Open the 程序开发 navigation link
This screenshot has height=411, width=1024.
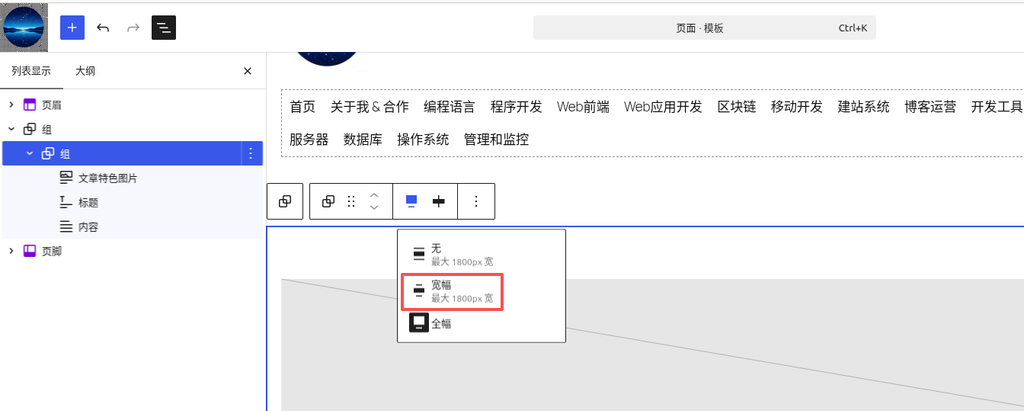tap(516, 107)
